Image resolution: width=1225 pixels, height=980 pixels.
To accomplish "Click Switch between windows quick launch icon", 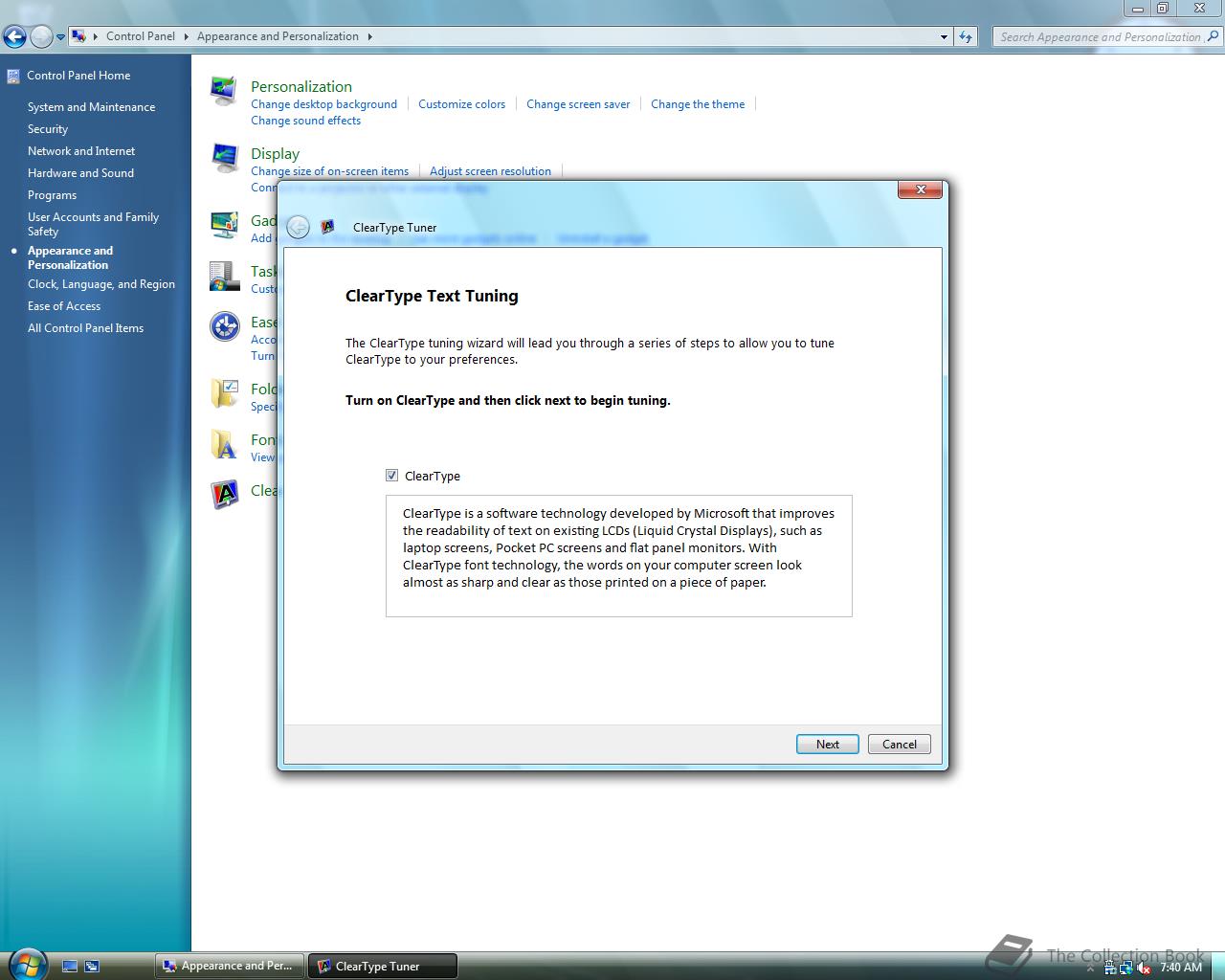I will 92,967.
